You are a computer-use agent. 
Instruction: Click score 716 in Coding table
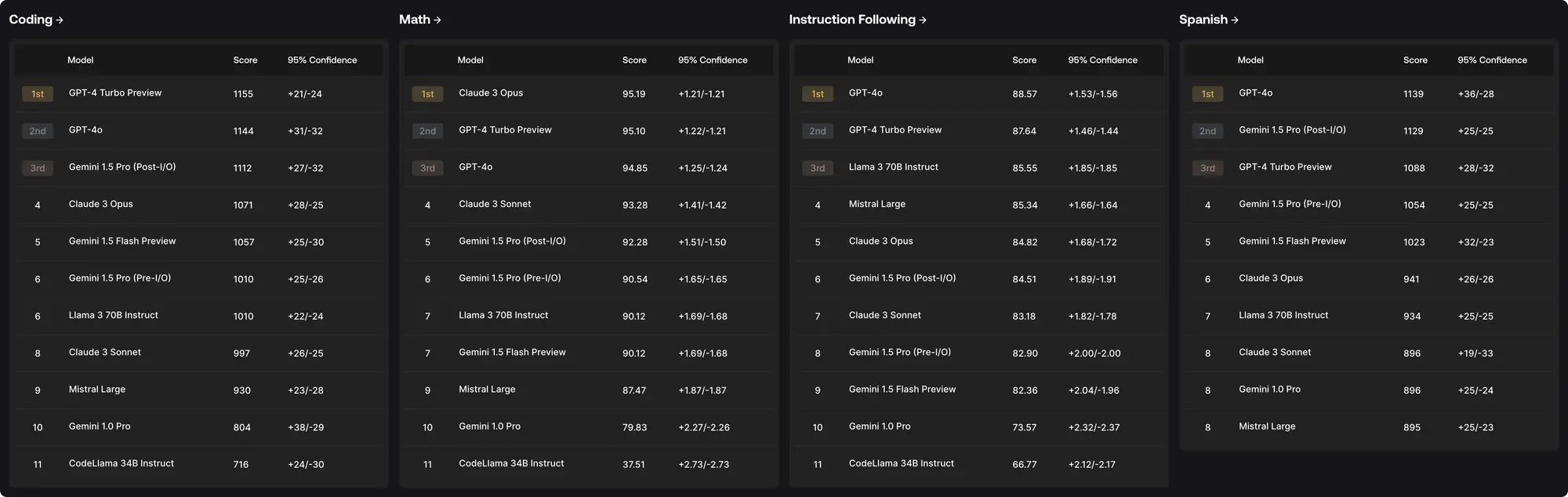click(x=241, y=465)
